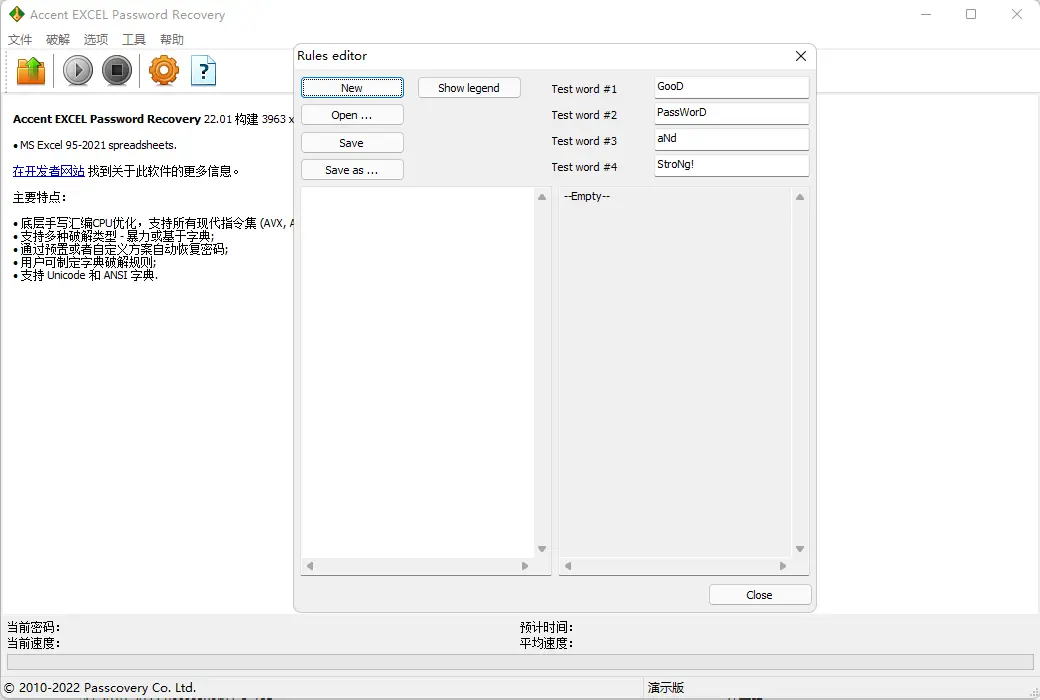Click the 演示版 status bar label
1040x700 pixels.
(x=666, y=688)
